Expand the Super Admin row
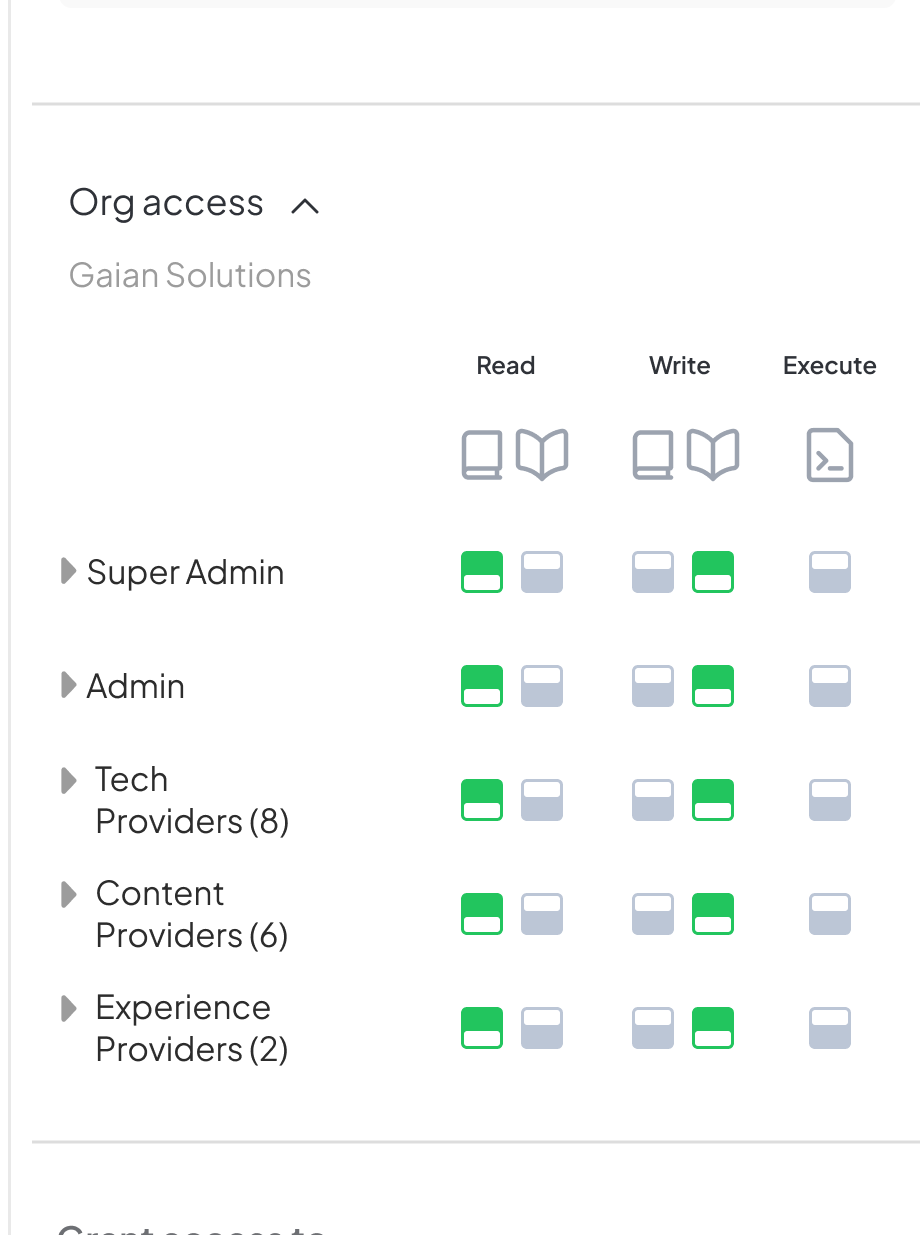The image size is (921, 1235). pos(68,571)
